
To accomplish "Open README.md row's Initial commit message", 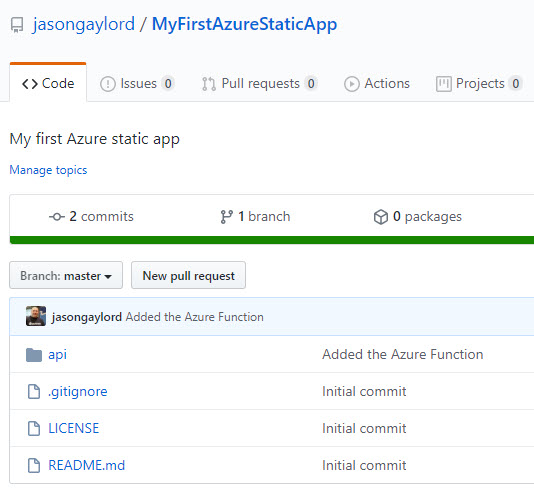I will click(x=364, y=466).
